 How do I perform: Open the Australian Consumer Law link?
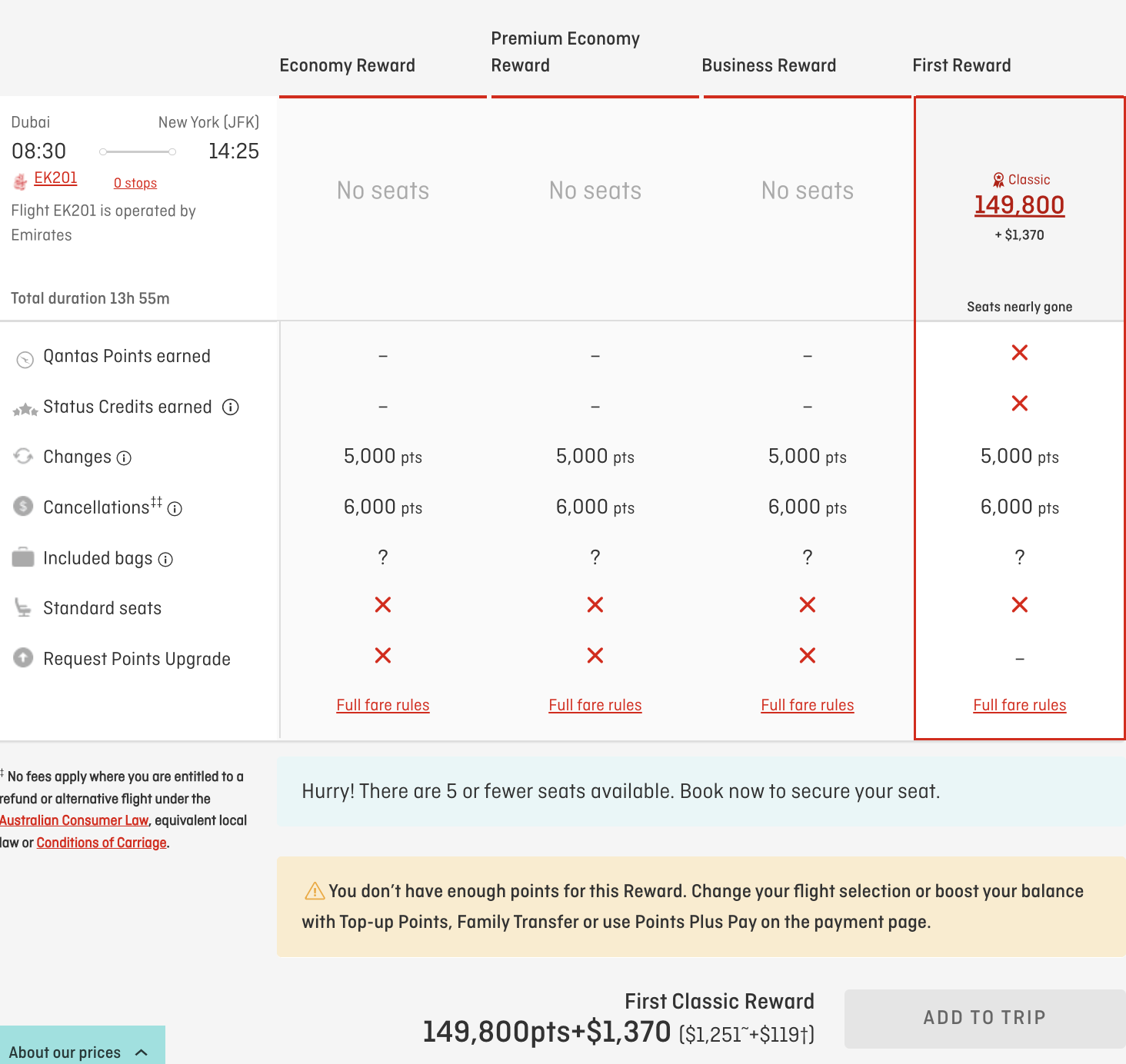(x=74, y=820)
